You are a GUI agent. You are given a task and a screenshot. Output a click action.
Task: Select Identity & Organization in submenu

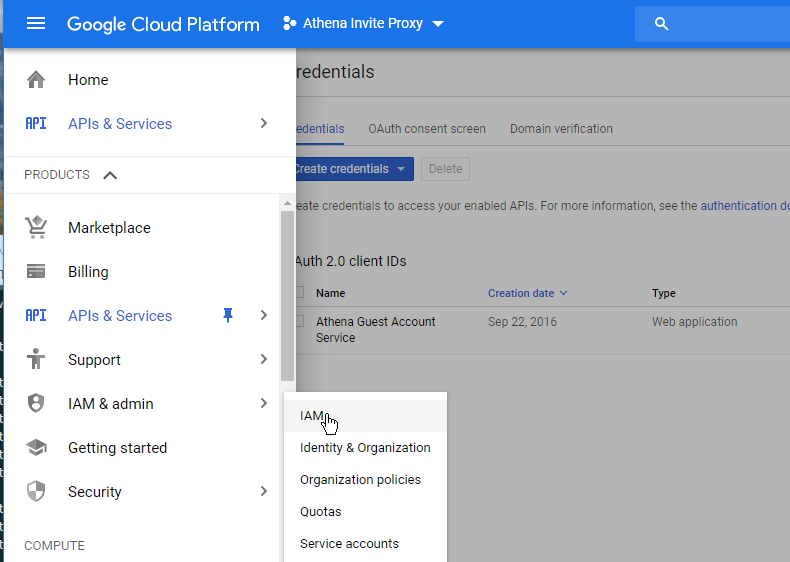click(365, 448)
